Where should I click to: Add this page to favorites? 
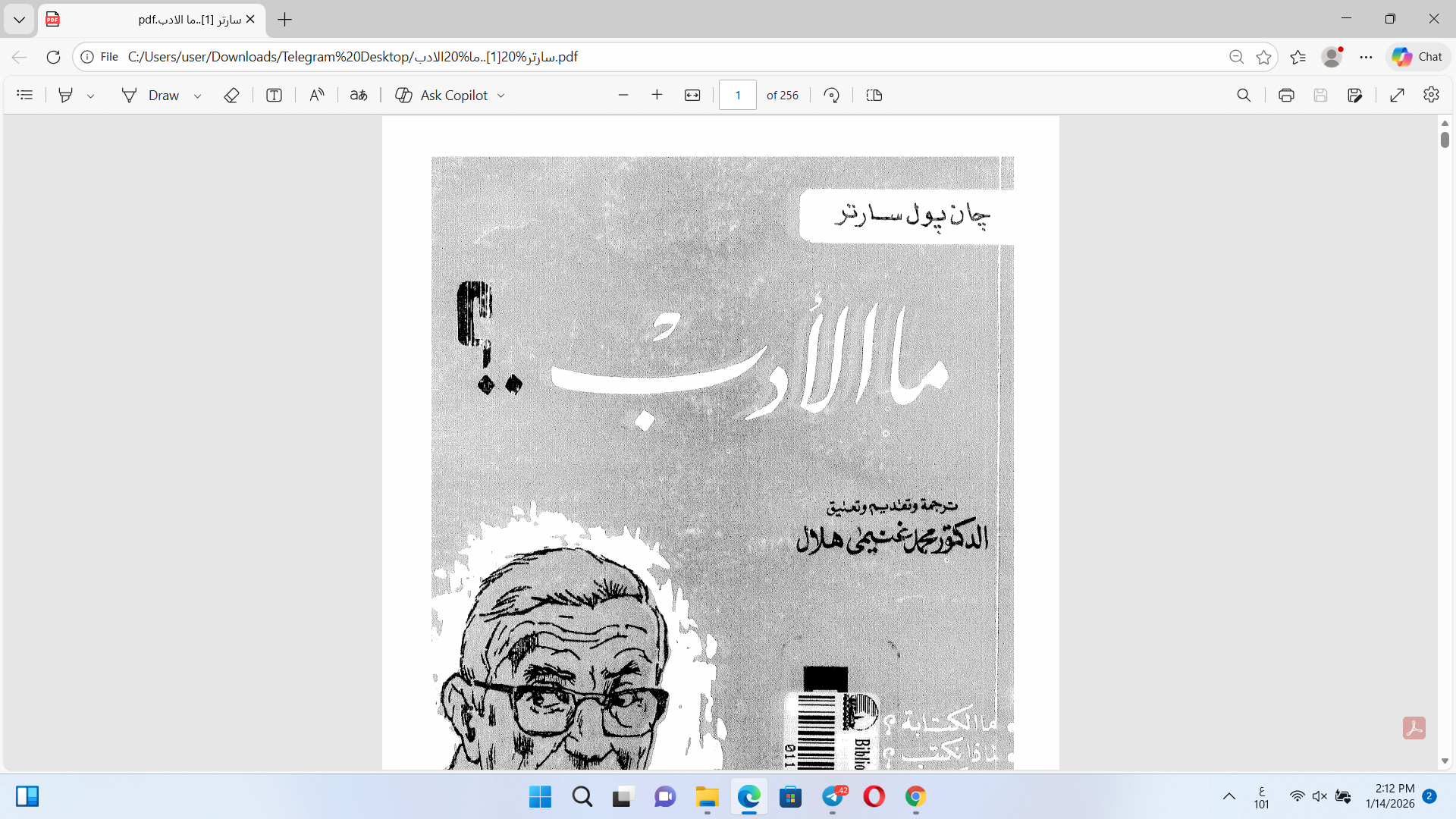1263,57
